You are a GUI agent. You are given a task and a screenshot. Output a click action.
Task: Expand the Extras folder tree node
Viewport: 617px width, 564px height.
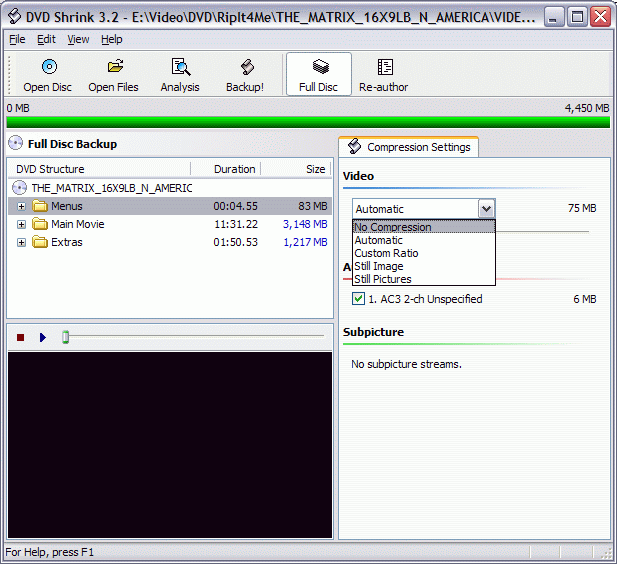[x=22, y=242]
